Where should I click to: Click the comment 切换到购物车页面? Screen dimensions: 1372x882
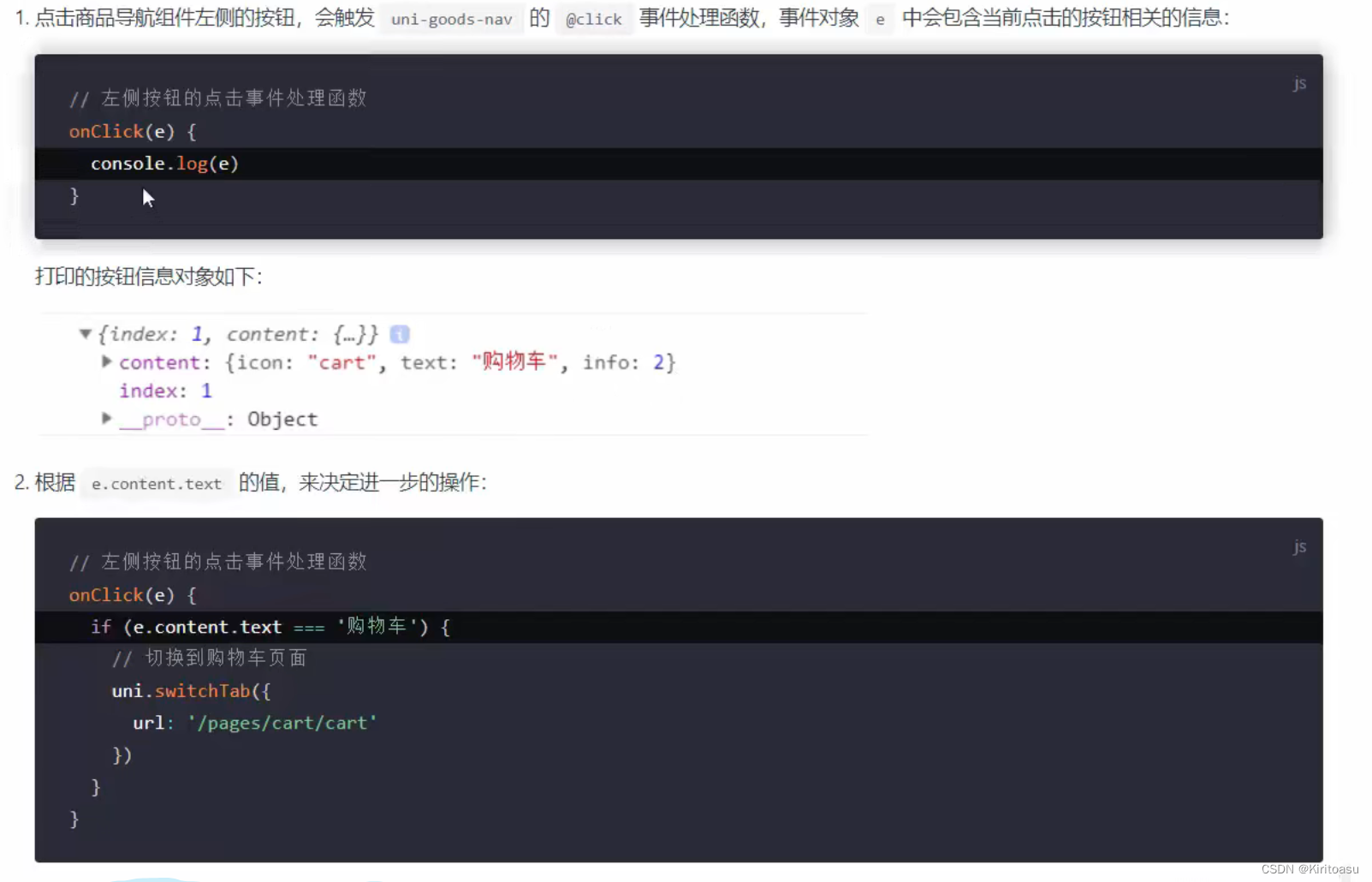(209, 658)
